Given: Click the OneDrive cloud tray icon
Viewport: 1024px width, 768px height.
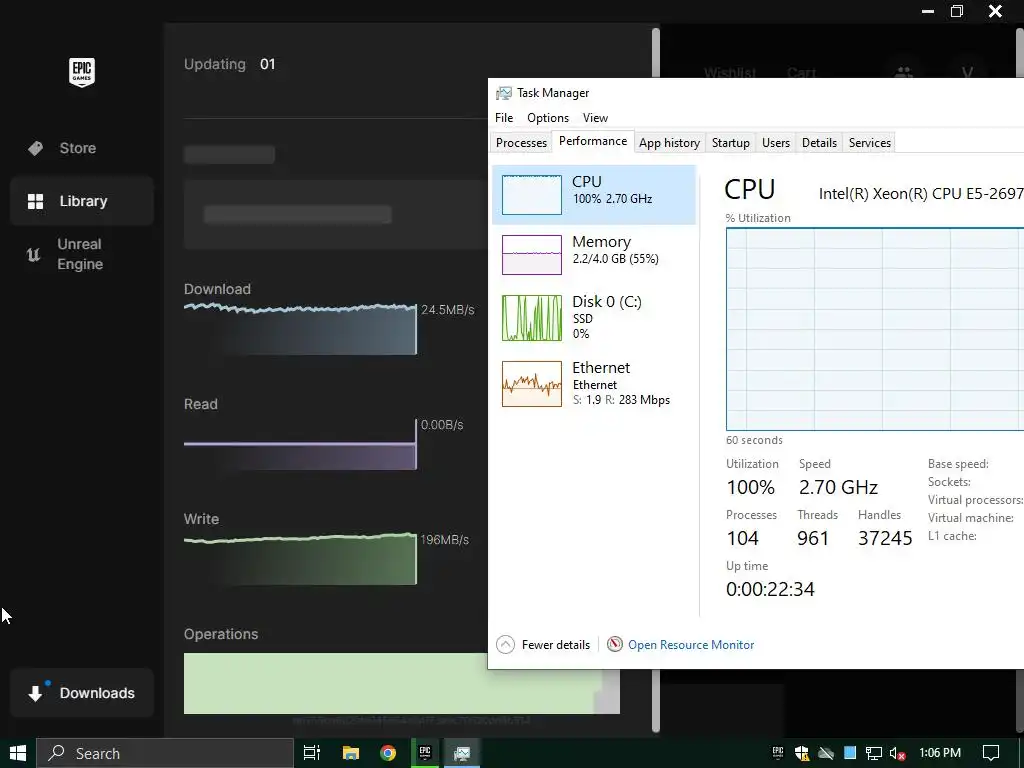Looking at the screenshot, I should 826,753.
